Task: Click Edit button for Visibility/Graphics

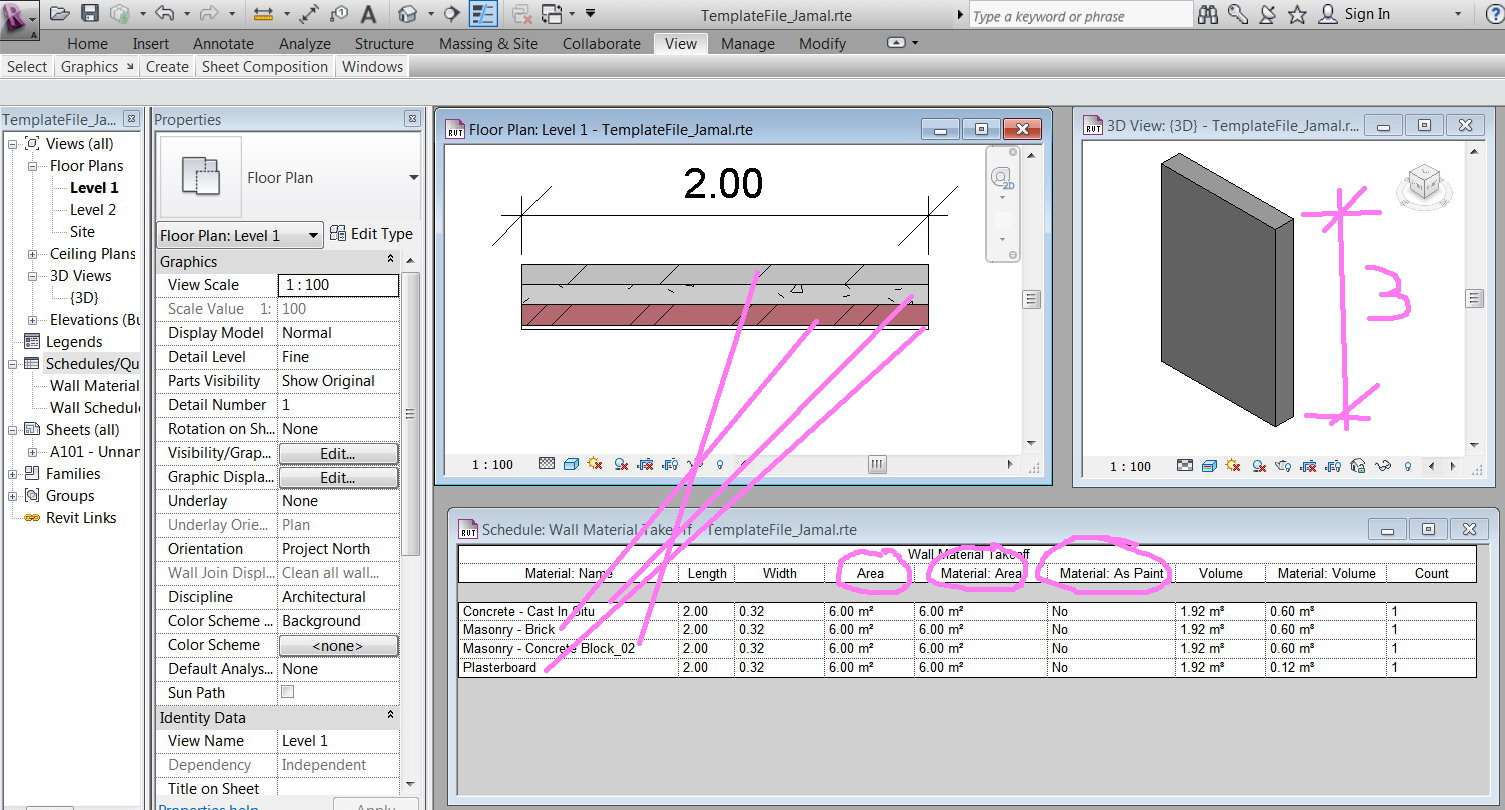Action: pos(338,453)
